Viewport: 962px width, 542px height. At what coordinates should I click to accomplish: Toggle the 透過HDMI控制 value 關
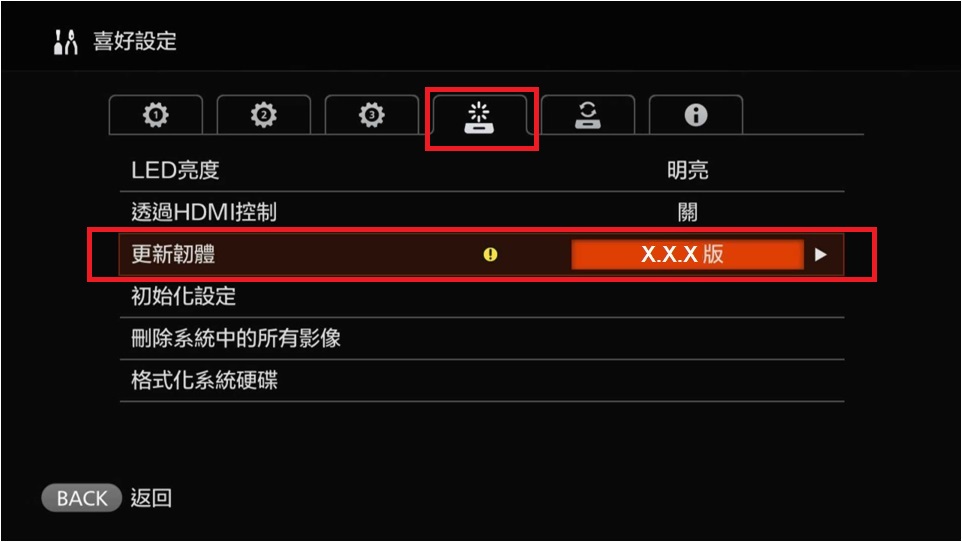[x=688, y=212]
